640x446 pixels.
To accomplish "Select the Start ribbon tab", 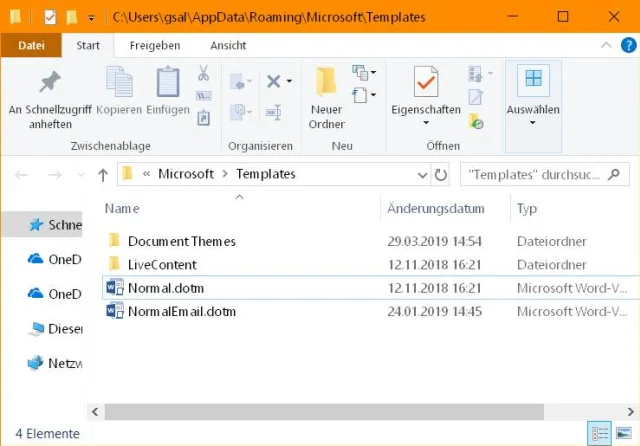I will (x=88, y=45).
